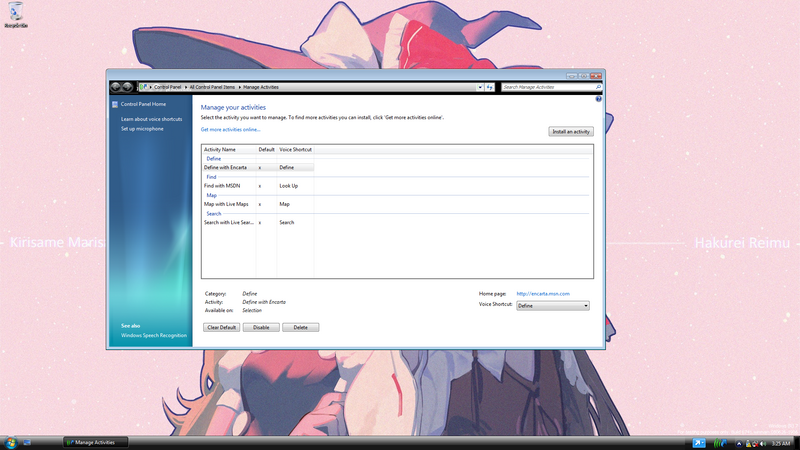Open the Recycle Bin on desktop
Screen dimensions: 800x450
click(16, 16)
